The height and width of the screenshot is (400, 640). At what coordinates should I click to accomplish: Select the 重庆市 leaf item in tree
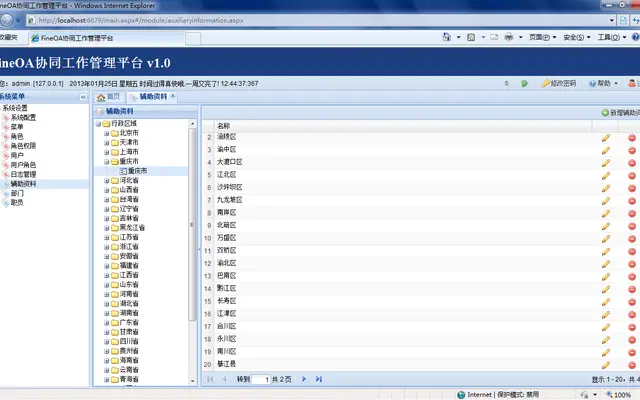tap(138, 171)
